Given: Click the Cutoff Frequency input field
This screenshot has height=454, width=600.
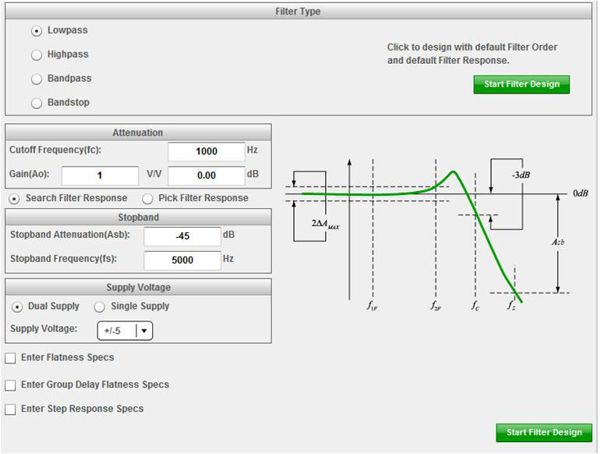Looking at the screenshot, I should pos(206,152).
